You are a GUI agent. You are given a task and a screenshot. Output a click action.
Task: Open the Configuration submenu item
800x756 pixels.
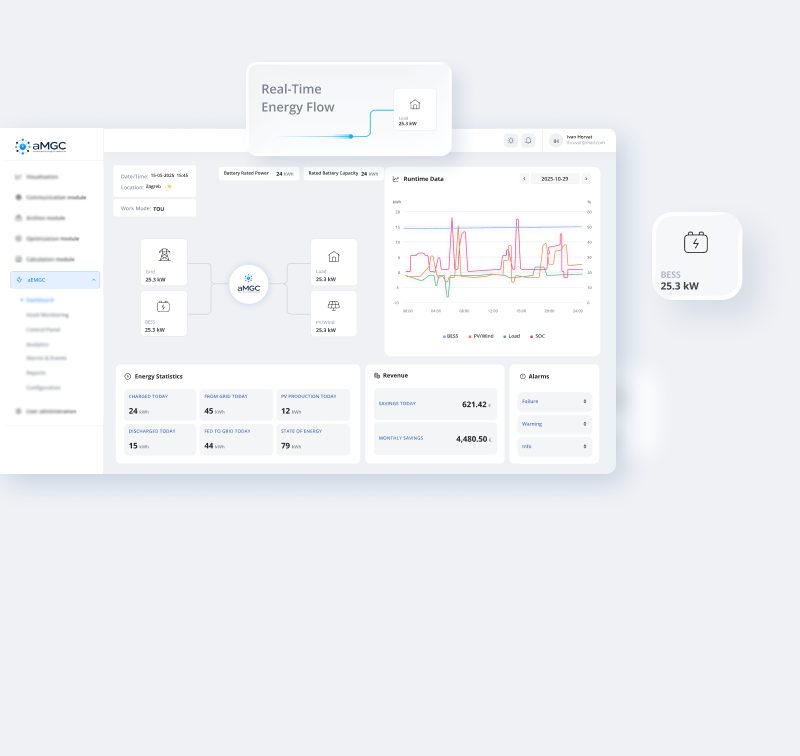[x=43, y=388]
